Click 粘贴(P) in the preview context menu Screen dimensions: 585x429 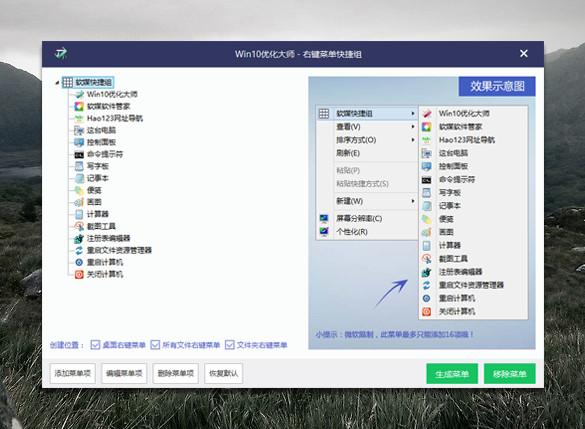point(348,170)
